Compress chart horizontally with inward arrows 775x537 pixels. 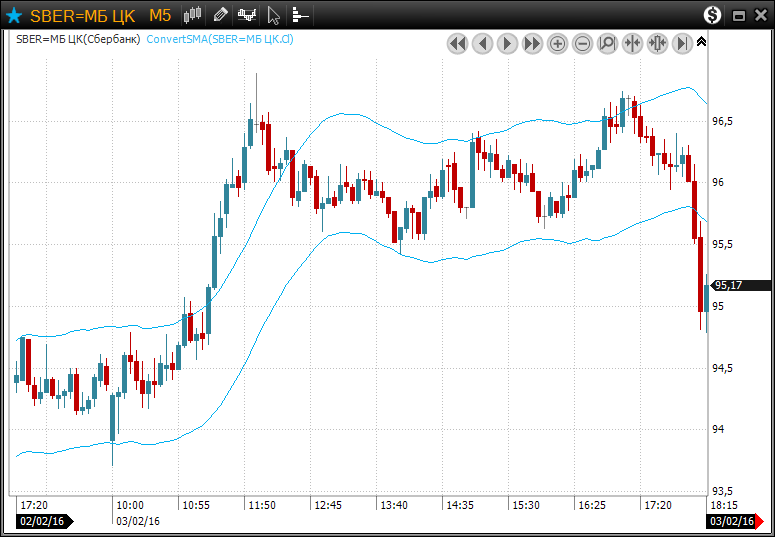[633, 43]
